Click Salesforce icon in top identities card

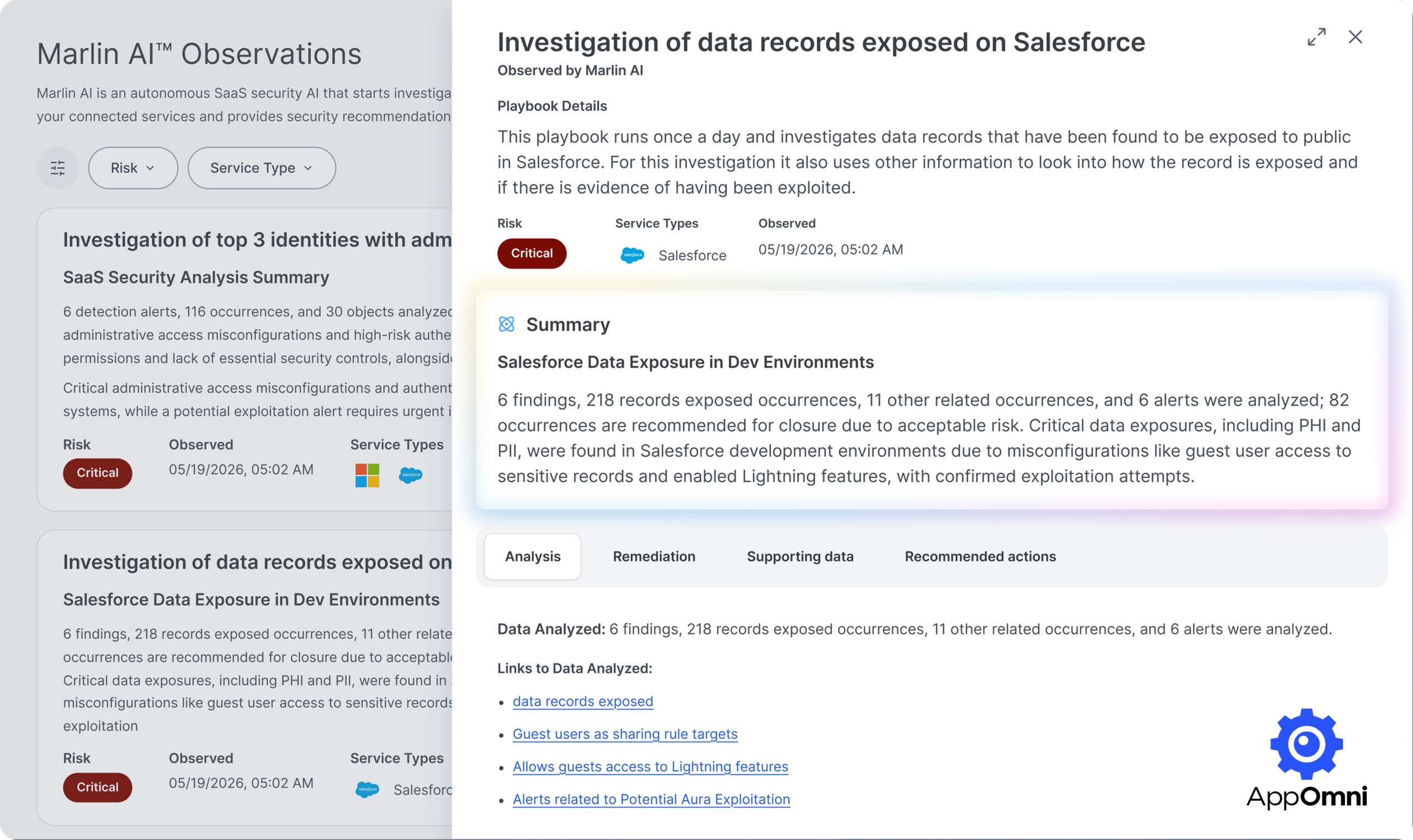click(x=411, y=476)
